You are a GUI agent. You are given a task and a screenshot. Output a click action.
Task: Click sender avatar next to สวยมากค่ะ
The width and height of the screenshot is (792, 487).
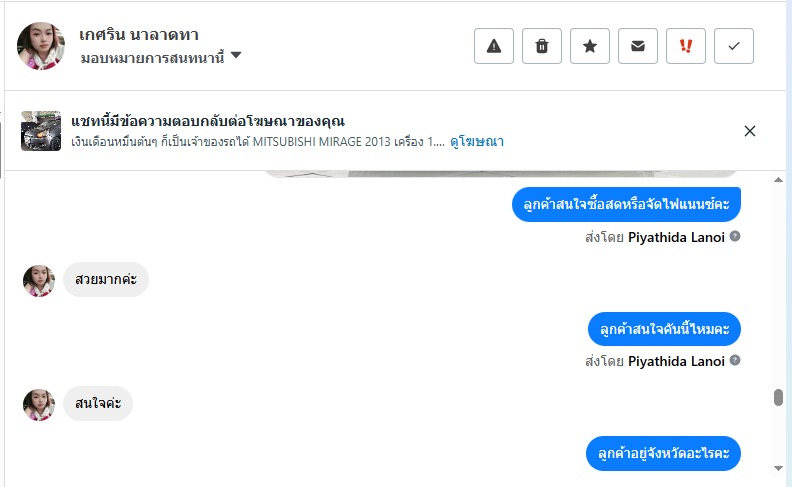[39, 281]
